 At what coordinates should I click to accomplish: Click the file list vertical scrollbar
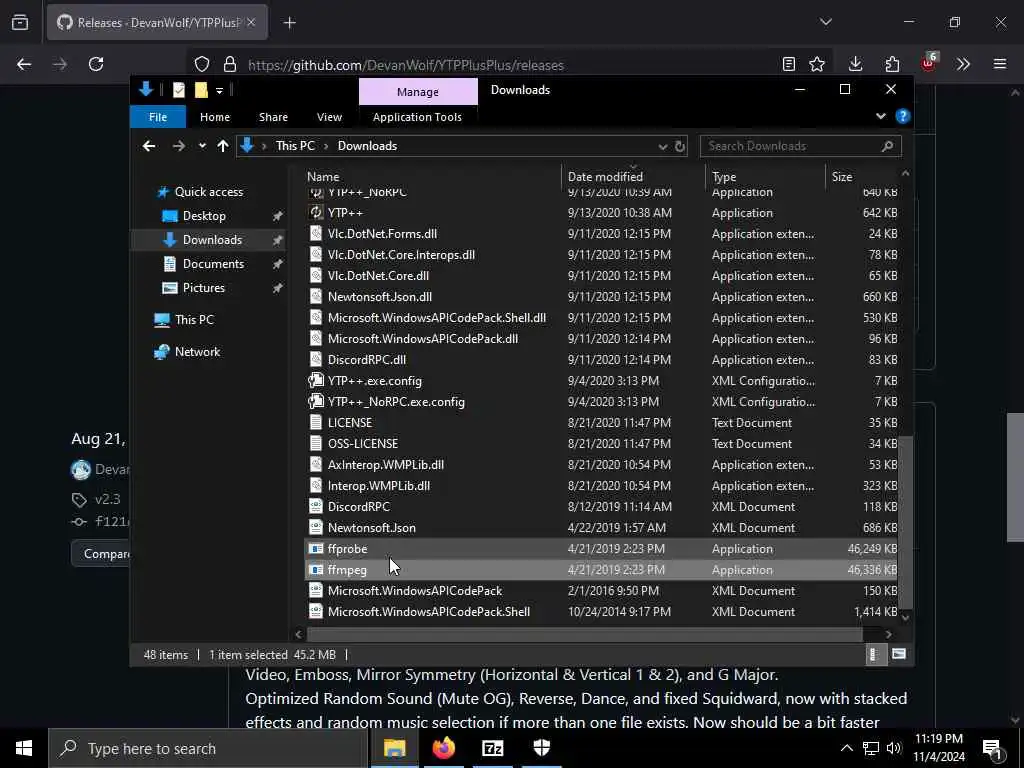coord(905,522)
